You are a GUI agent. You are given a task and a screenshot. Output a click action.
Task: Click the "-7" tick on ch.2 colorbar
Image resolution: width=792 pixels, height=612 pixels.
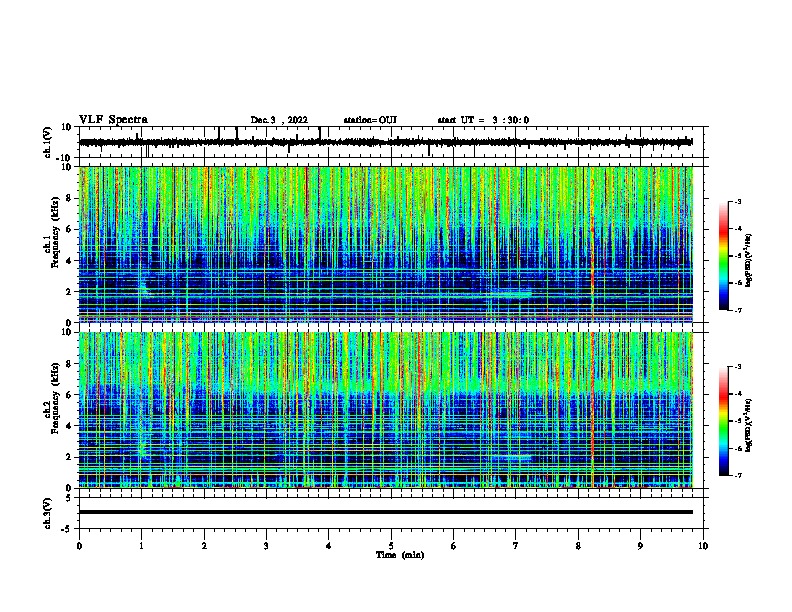pos(737,476)
